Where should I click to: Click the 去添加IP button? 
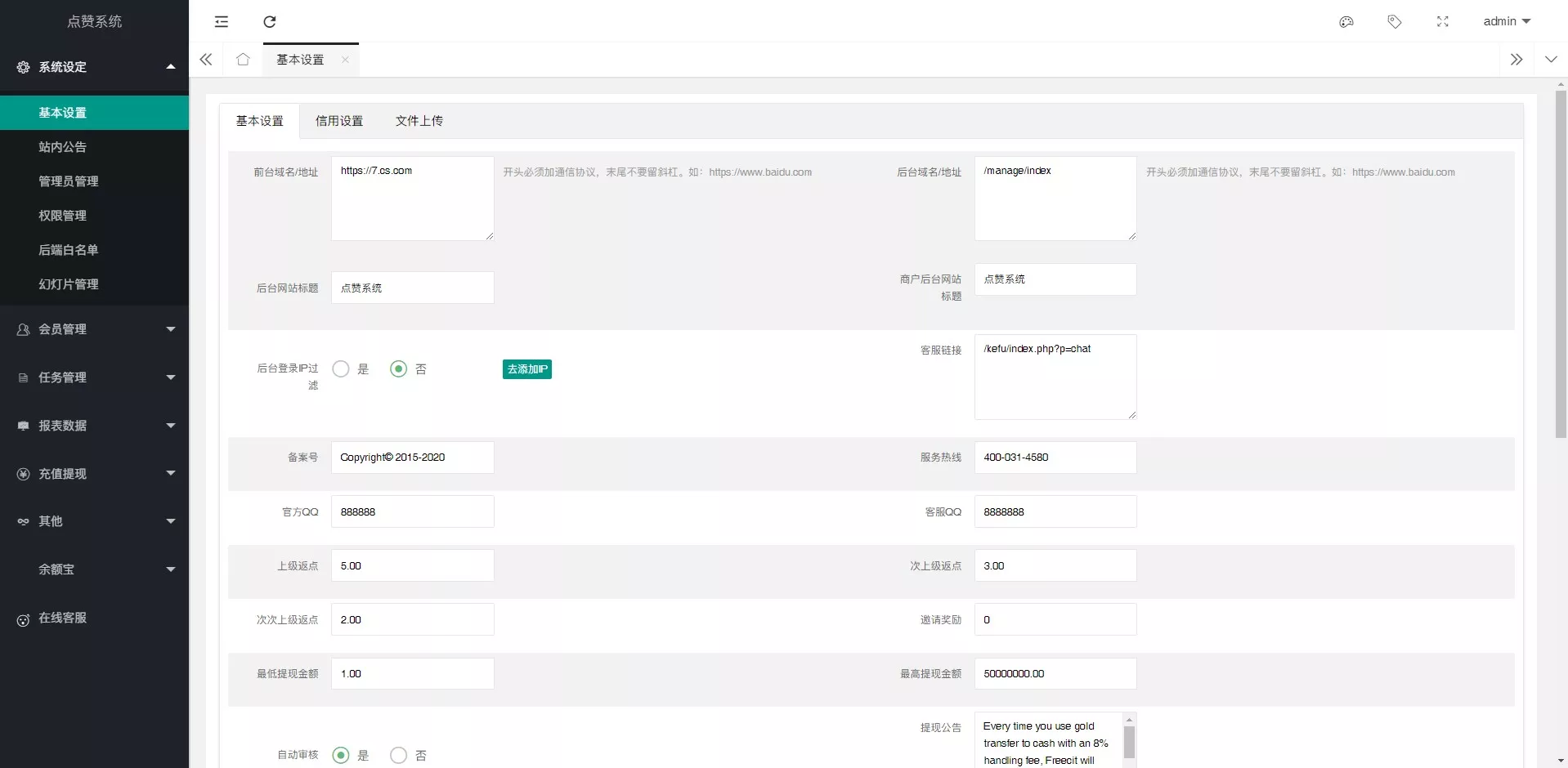pyautogui.click(x=526, y=369)
